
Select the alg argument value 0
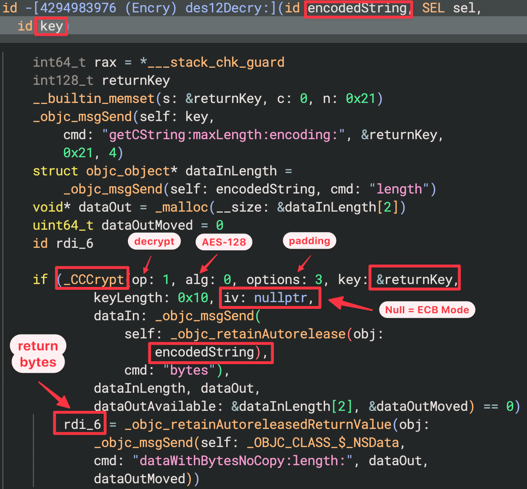(227, 280)
